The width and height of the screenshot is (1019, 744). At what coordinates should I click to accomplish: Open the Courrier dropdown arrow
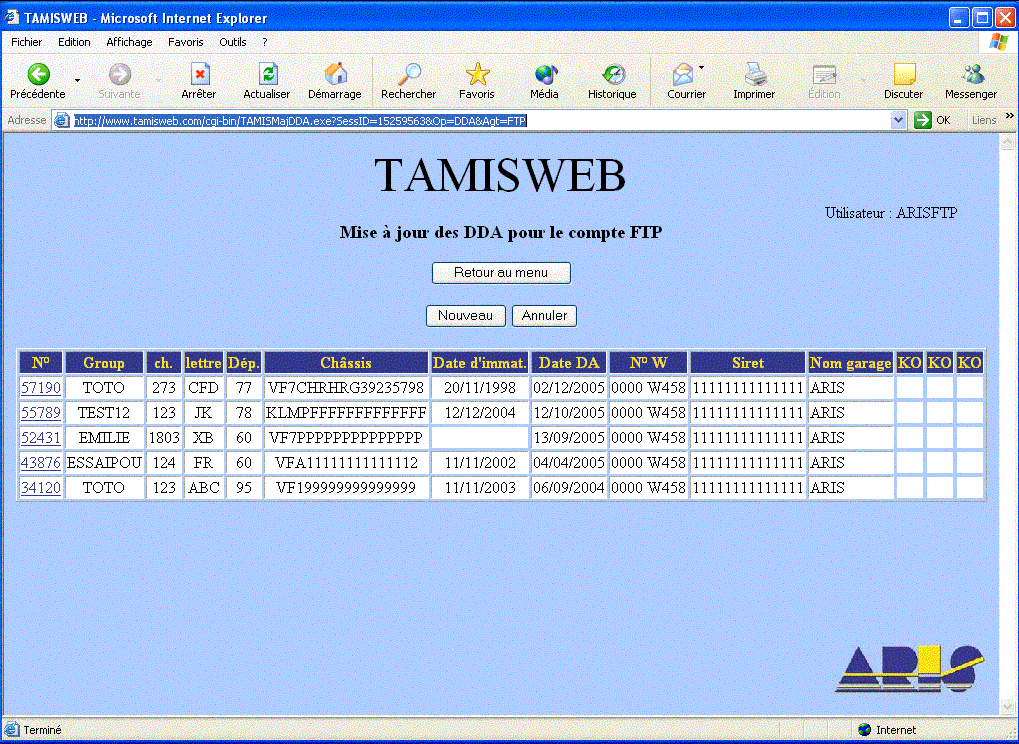[701, 68]
